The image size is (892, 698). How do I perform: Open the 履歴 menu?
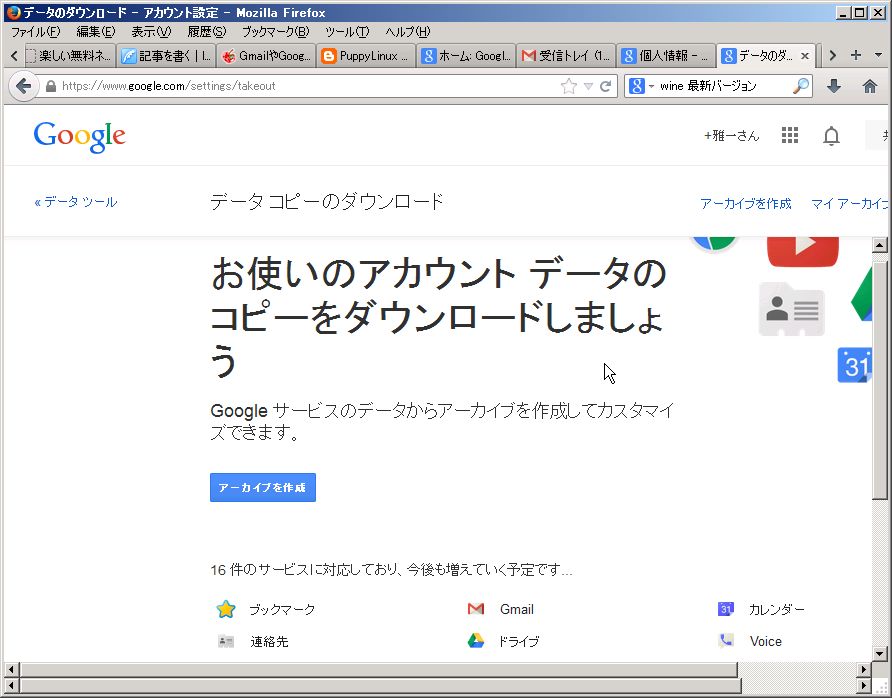[207, 32]
